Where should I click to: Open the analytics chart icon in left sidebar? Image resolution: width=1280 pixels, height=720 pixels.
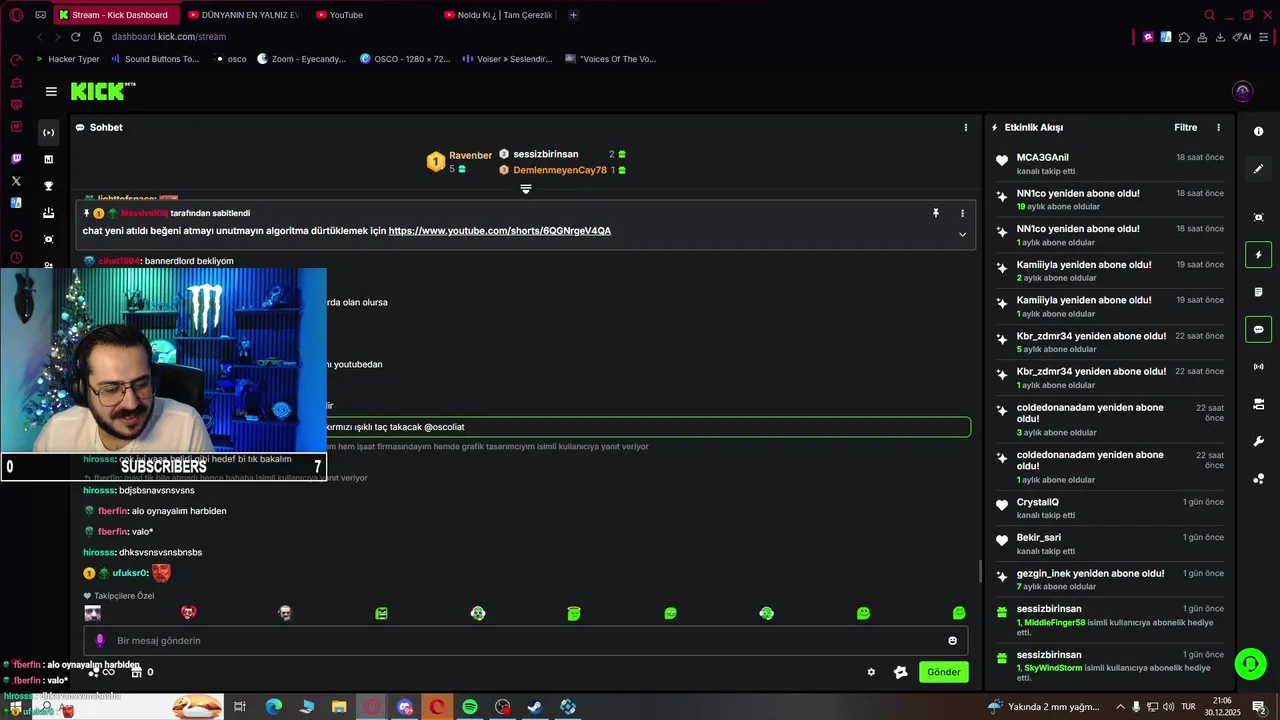tap(48, 159)
